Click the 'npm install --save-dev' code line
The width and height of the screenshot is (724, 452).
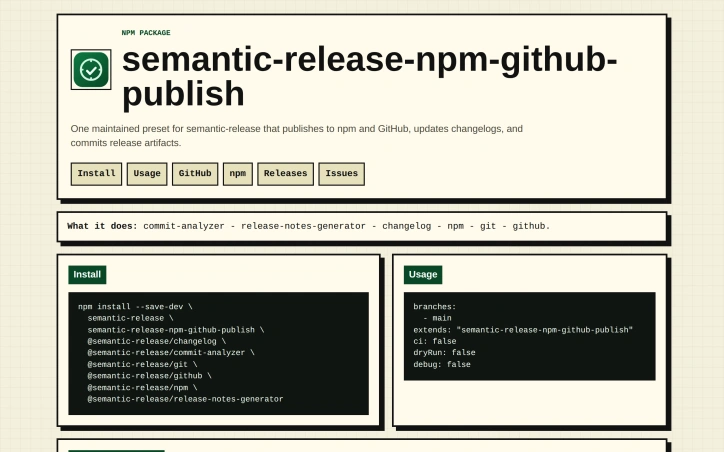tap(135, 307)
